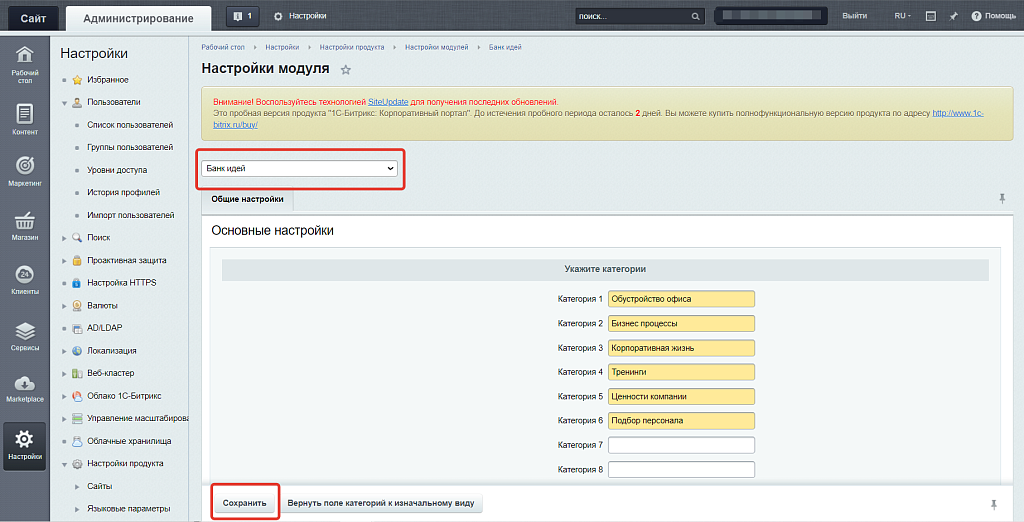
Task: Open the Банк идей module dropdown
Action: coord(299,169)
